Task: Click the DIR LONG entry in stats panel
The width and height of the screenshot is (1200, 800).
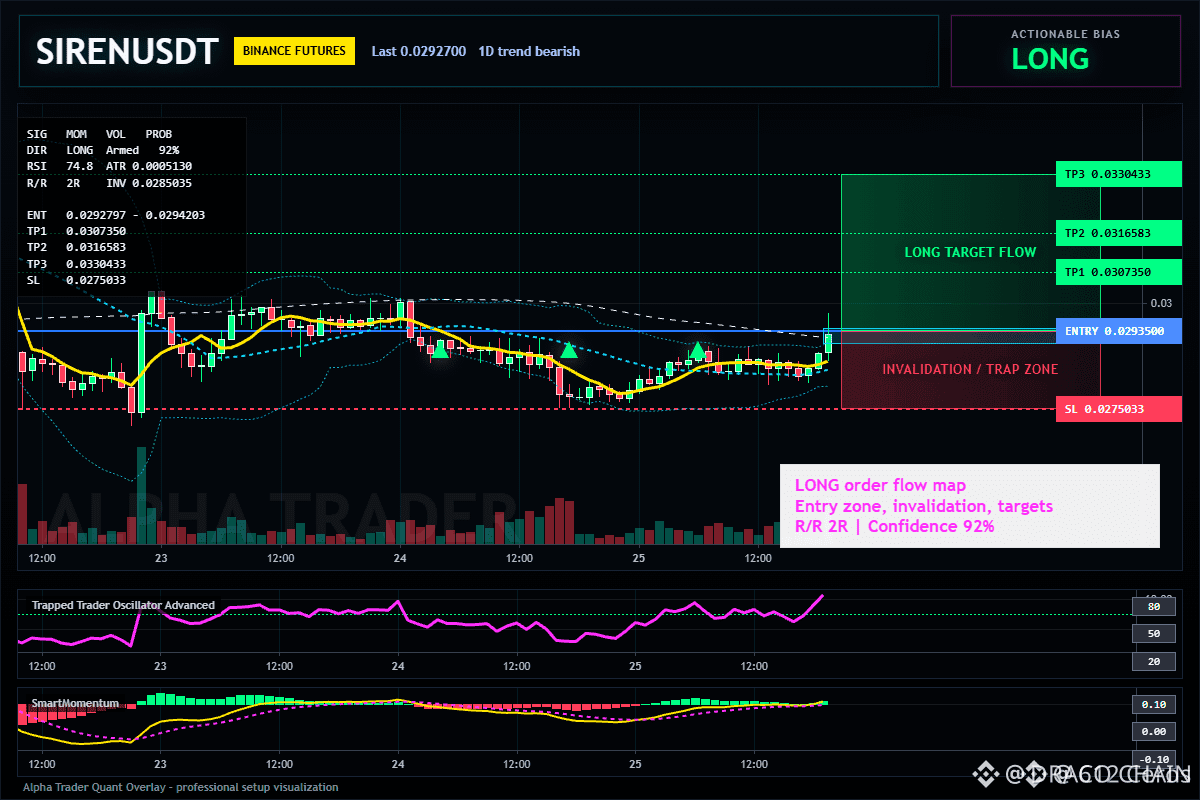Action: pyautogui.click(x=60, y=150)
